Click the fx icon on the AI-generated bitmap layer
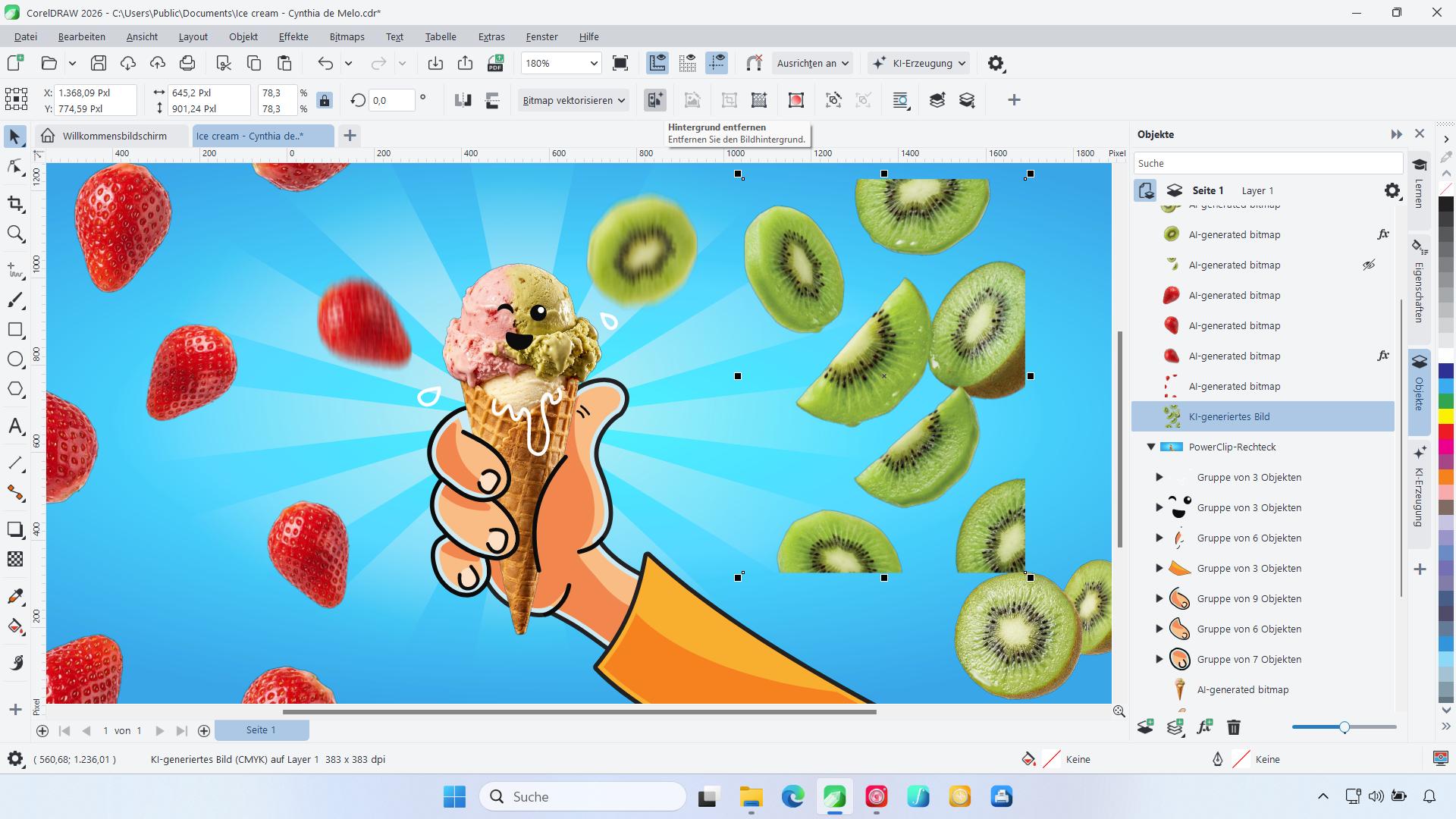This screenshot has width=1456, height=819. click(x=1383, y=234)
